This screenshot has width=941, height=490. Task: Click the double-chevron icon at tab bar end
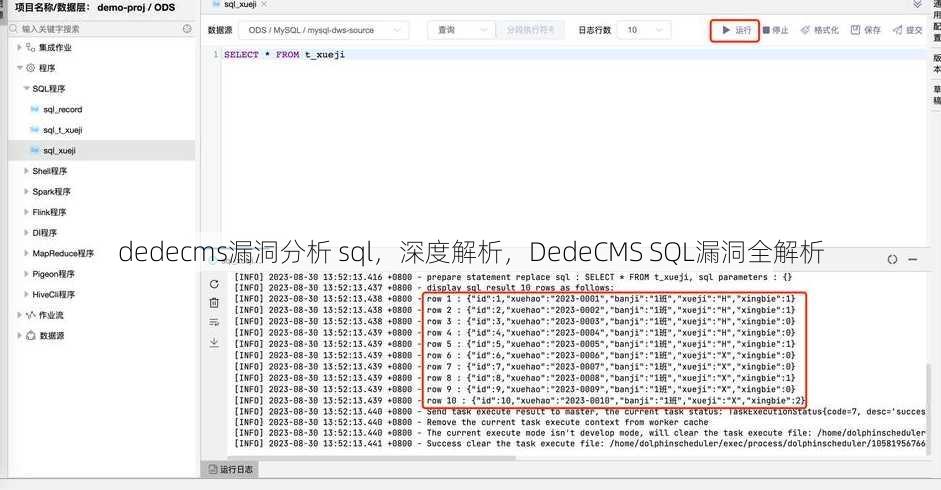[x=918, y=4]
